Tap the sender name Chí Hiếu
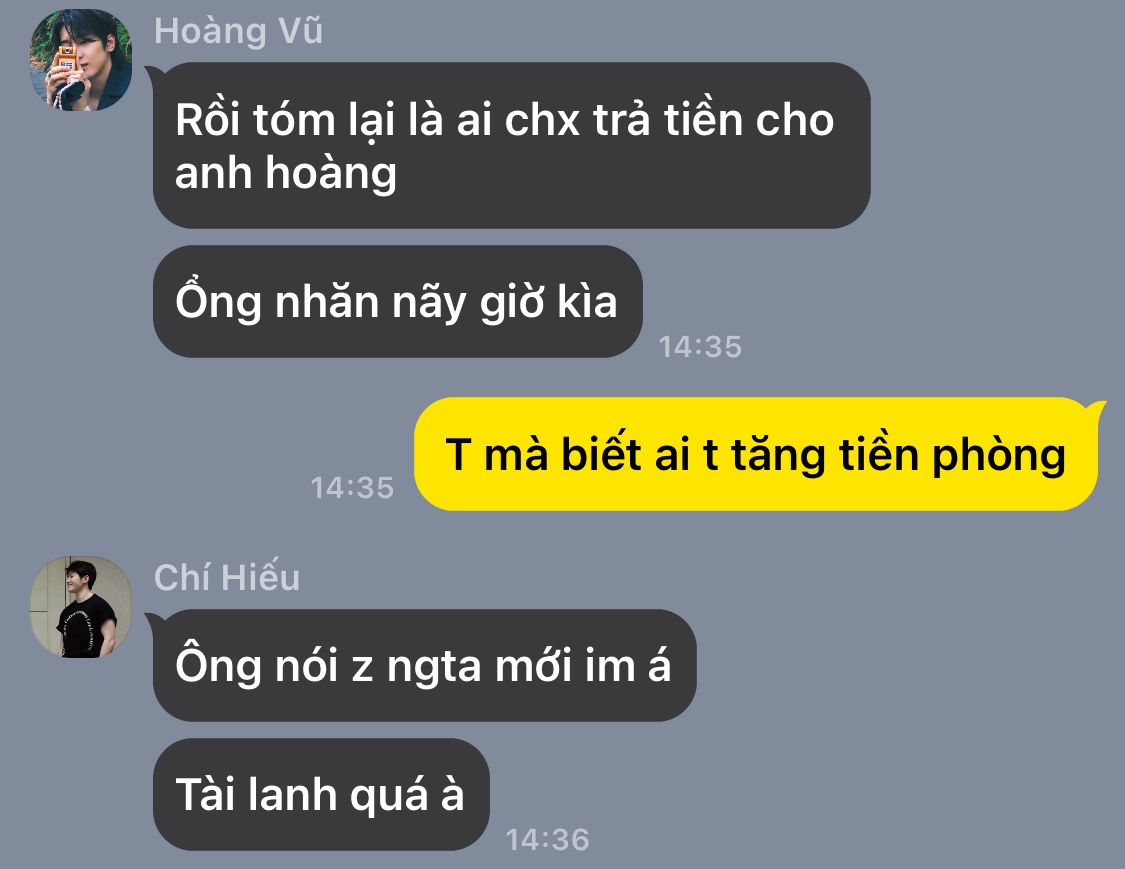The height and width of the screenshot is (869, 1125). [227, 578]
